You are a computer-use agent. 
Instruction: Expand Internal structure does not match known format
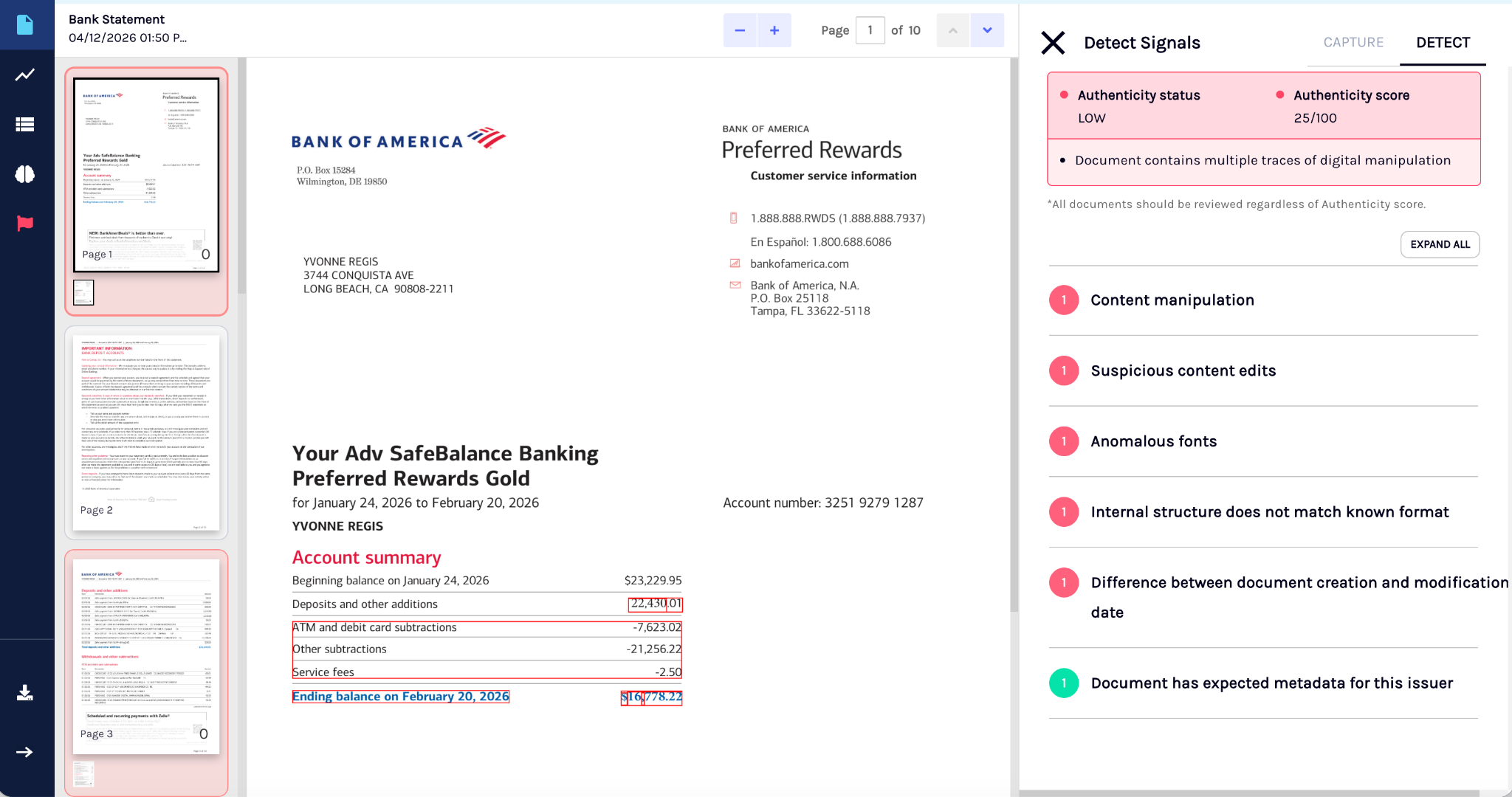[x=1263, y=512]
